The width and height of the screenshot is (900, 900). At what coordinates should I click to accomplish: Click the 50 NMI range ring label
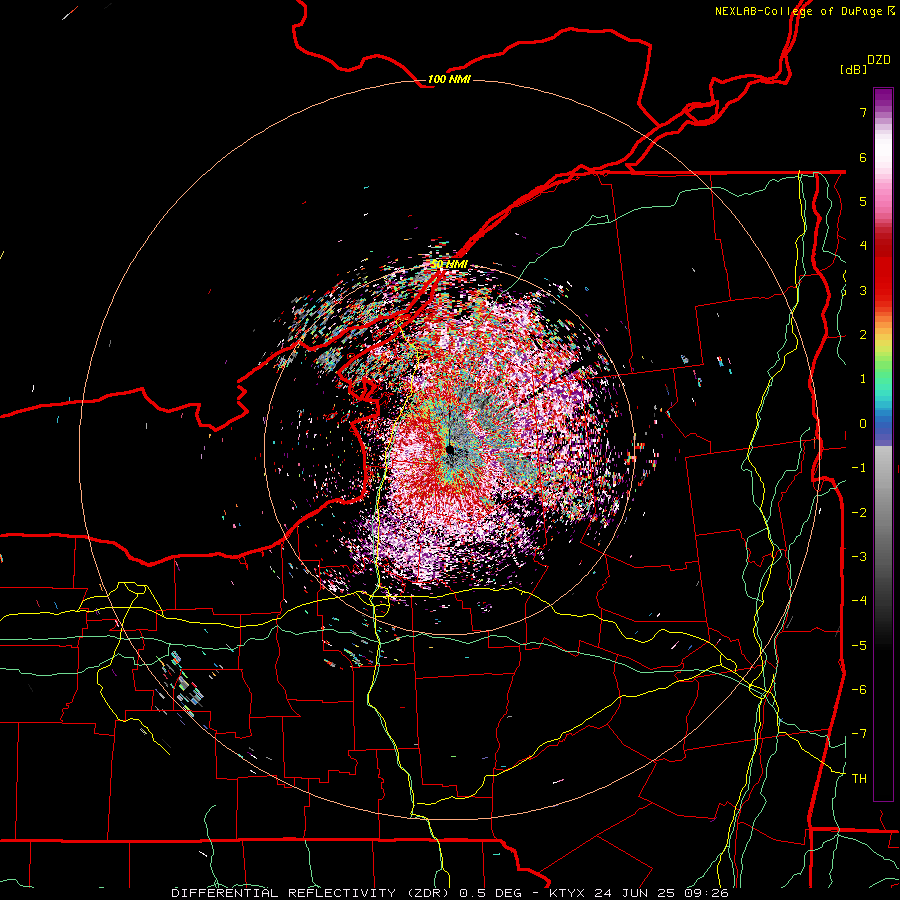449,264
